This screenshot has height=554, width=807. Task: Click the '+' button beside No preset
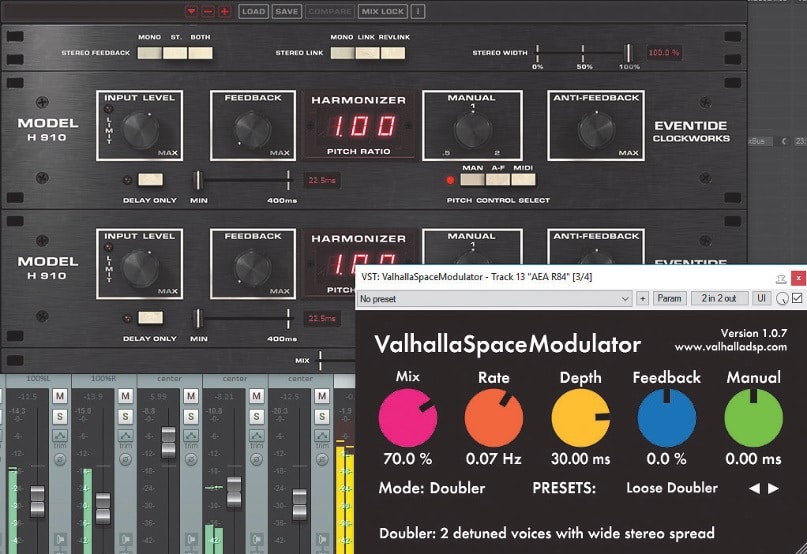tap(642, 299)
